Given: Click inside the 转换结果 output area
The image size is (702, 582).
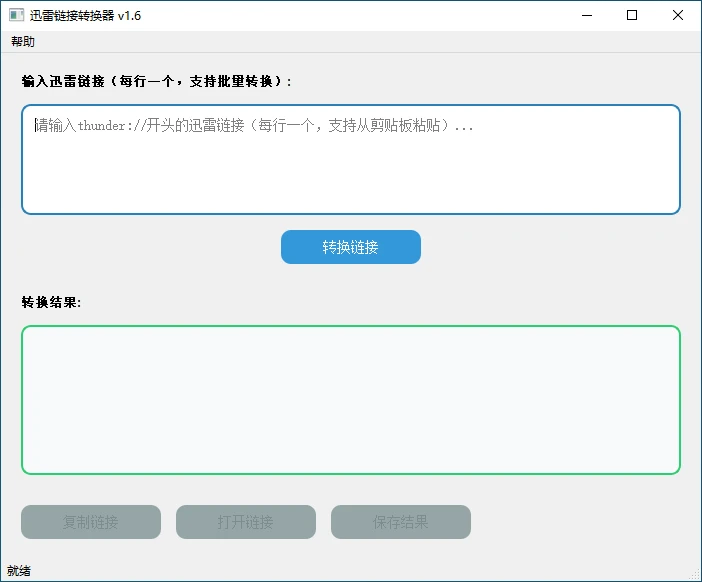Looking at the screenshot, I should [350, 400].
